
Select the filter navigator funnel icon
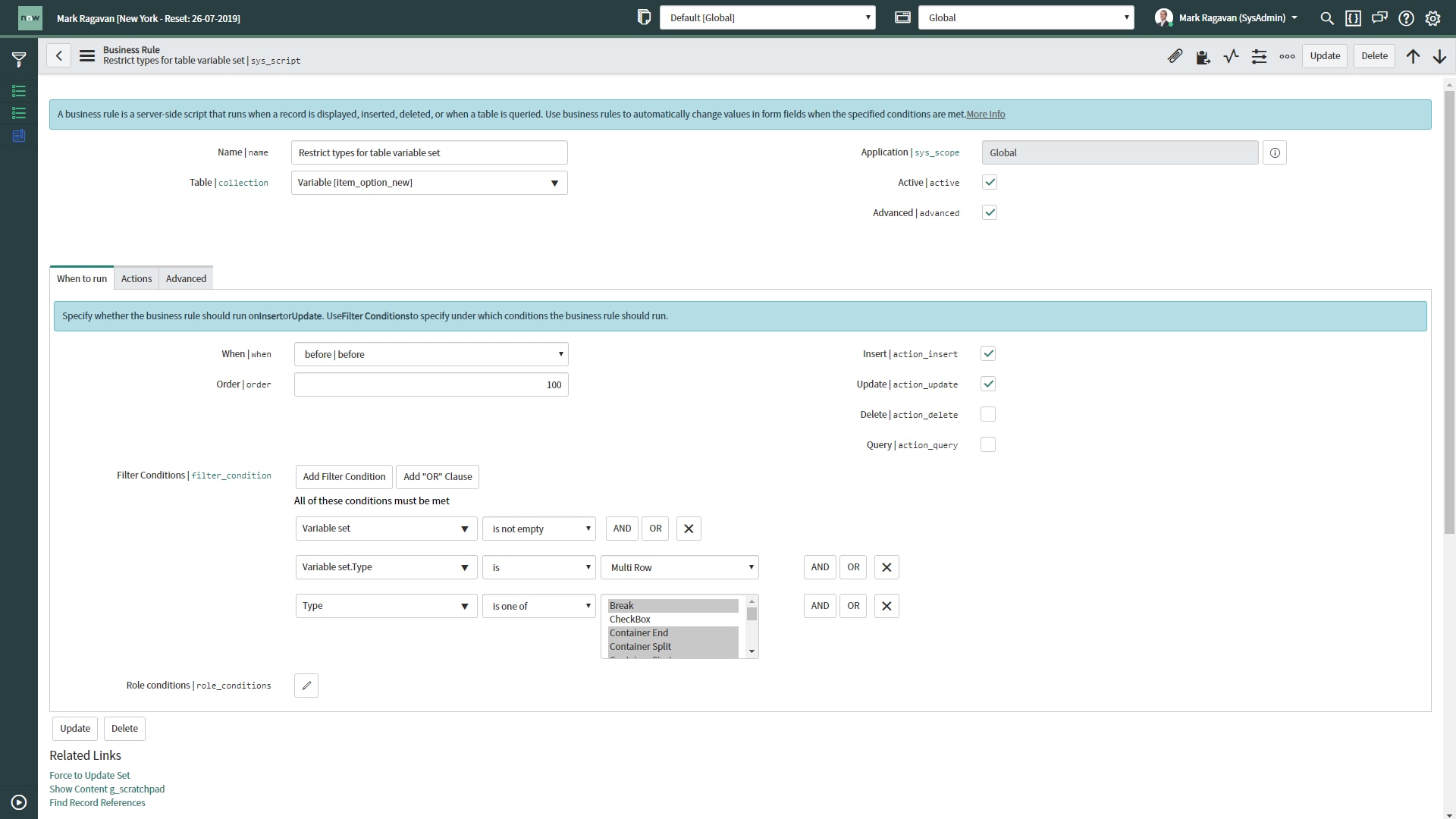pos(19,58)
